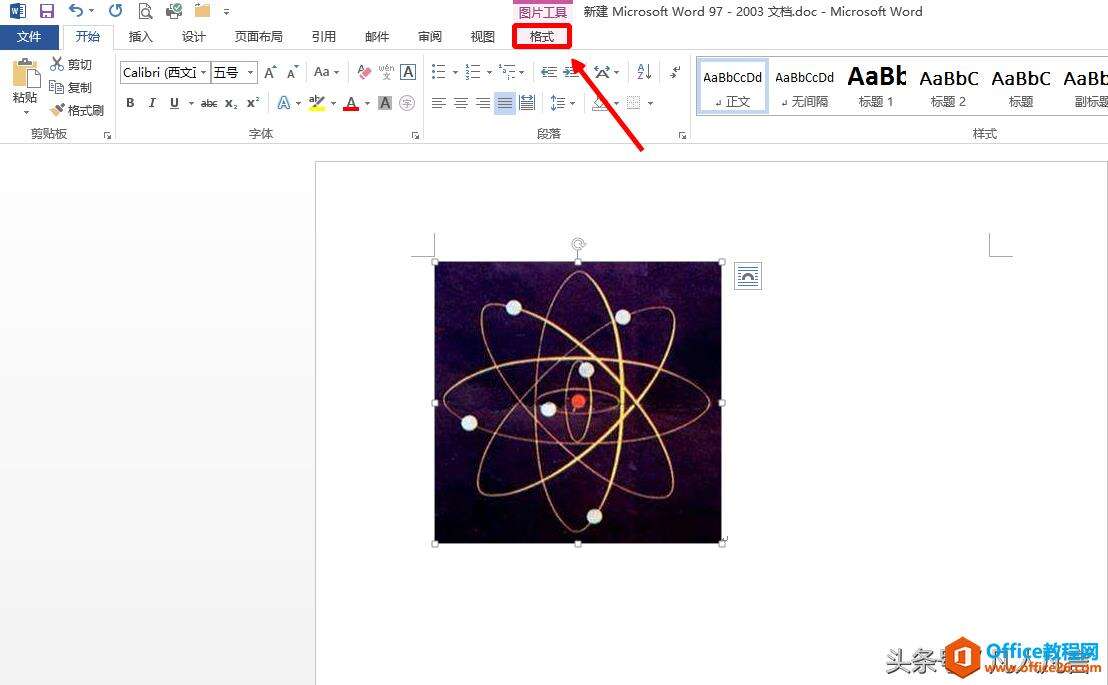Apply the 标题 2 heading style

948,87
